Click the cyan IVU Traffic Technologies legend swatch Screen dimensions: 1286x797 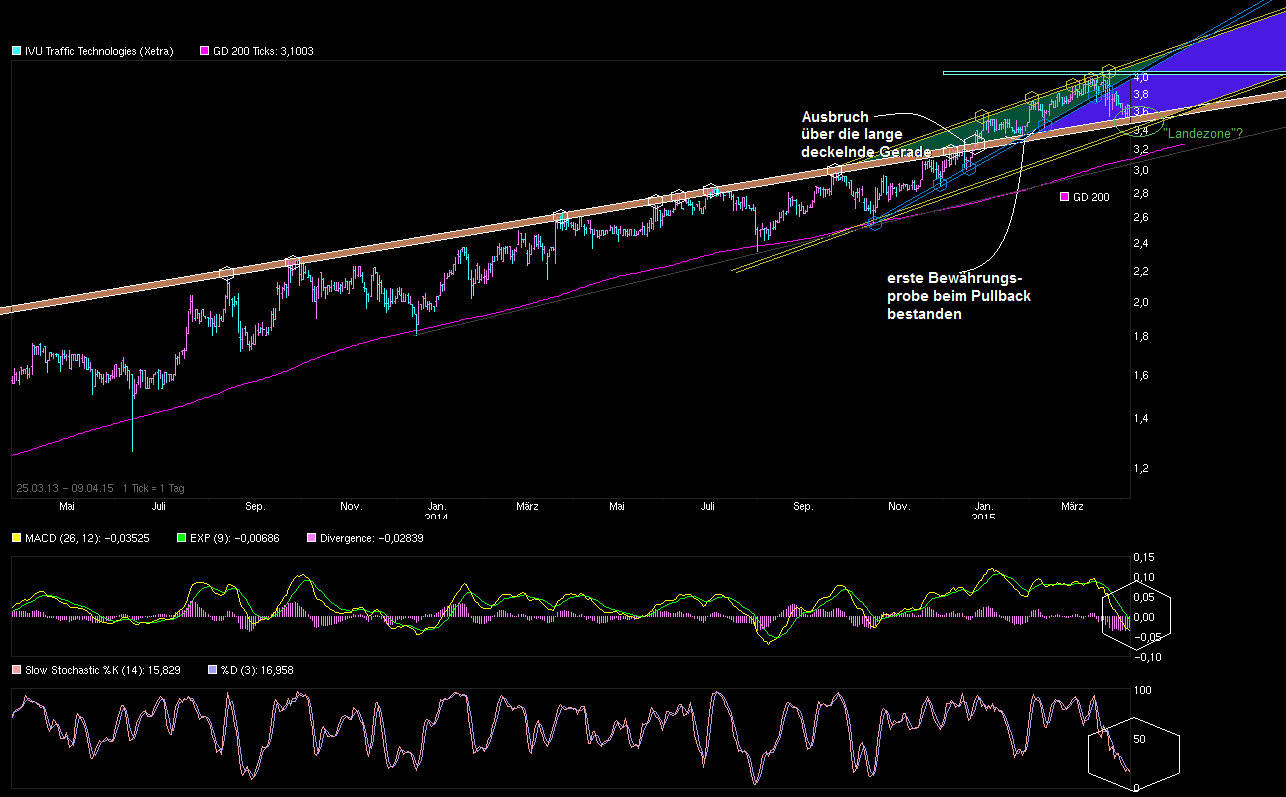tap(16, 51)
